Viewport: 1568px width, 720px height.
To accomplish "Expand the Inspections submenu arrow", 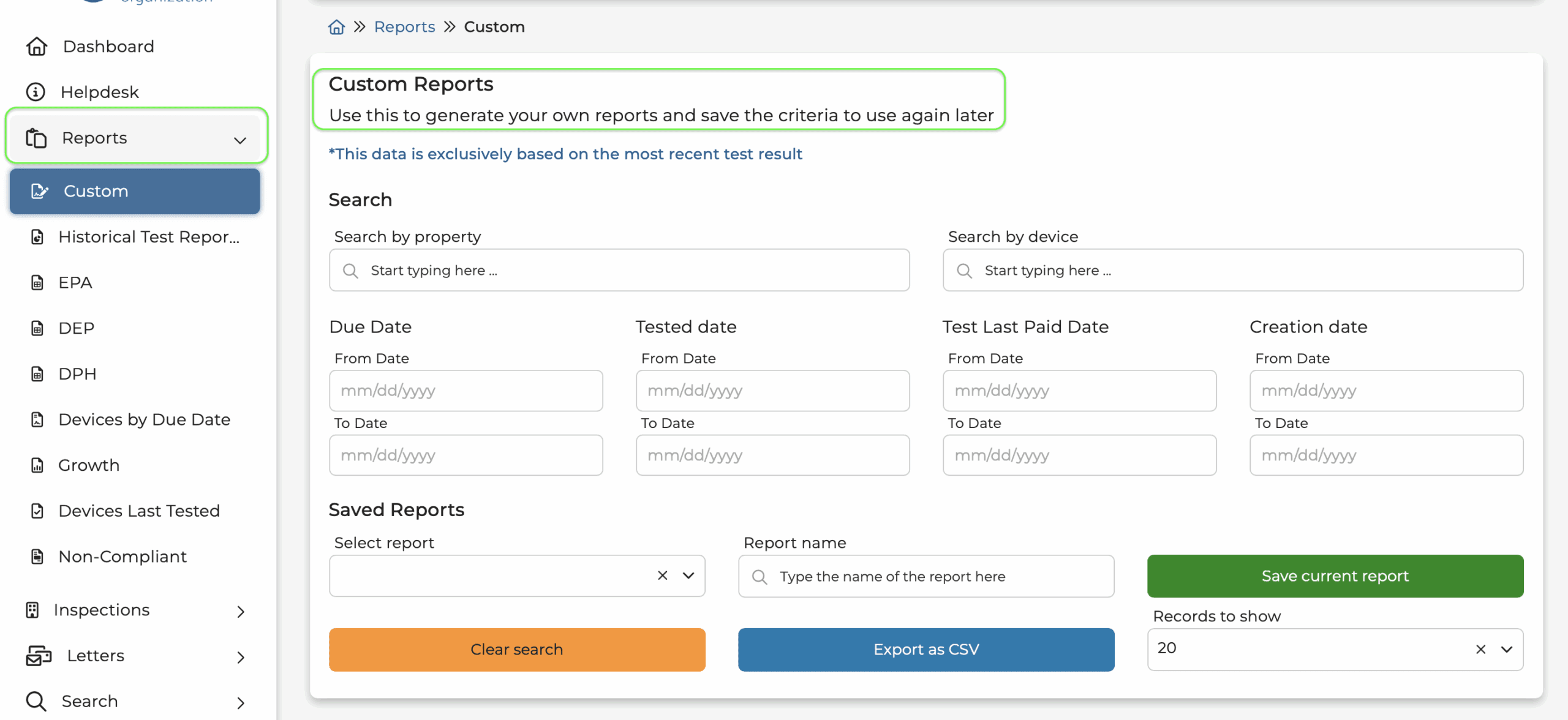I will [x=241, y=612].
